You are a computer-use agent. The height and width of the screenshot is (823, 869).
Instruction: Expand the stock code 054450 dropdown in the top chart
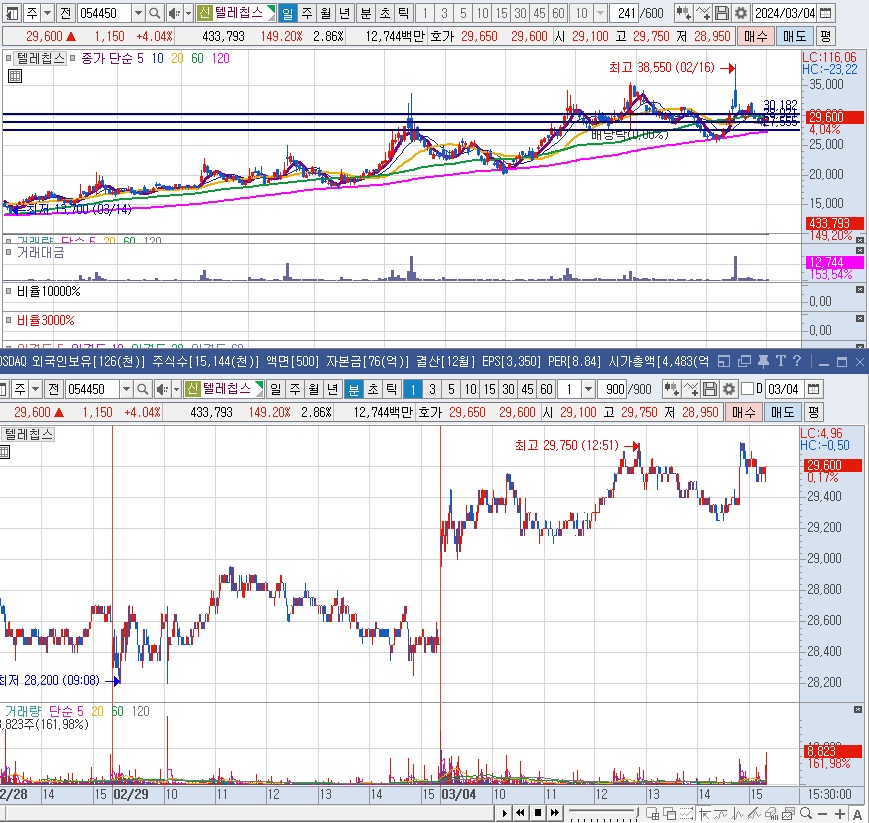(139, 13)
